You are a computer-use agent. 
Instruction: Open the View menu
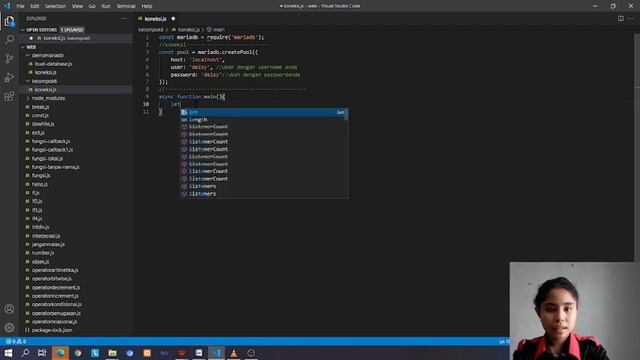point(77,6)
